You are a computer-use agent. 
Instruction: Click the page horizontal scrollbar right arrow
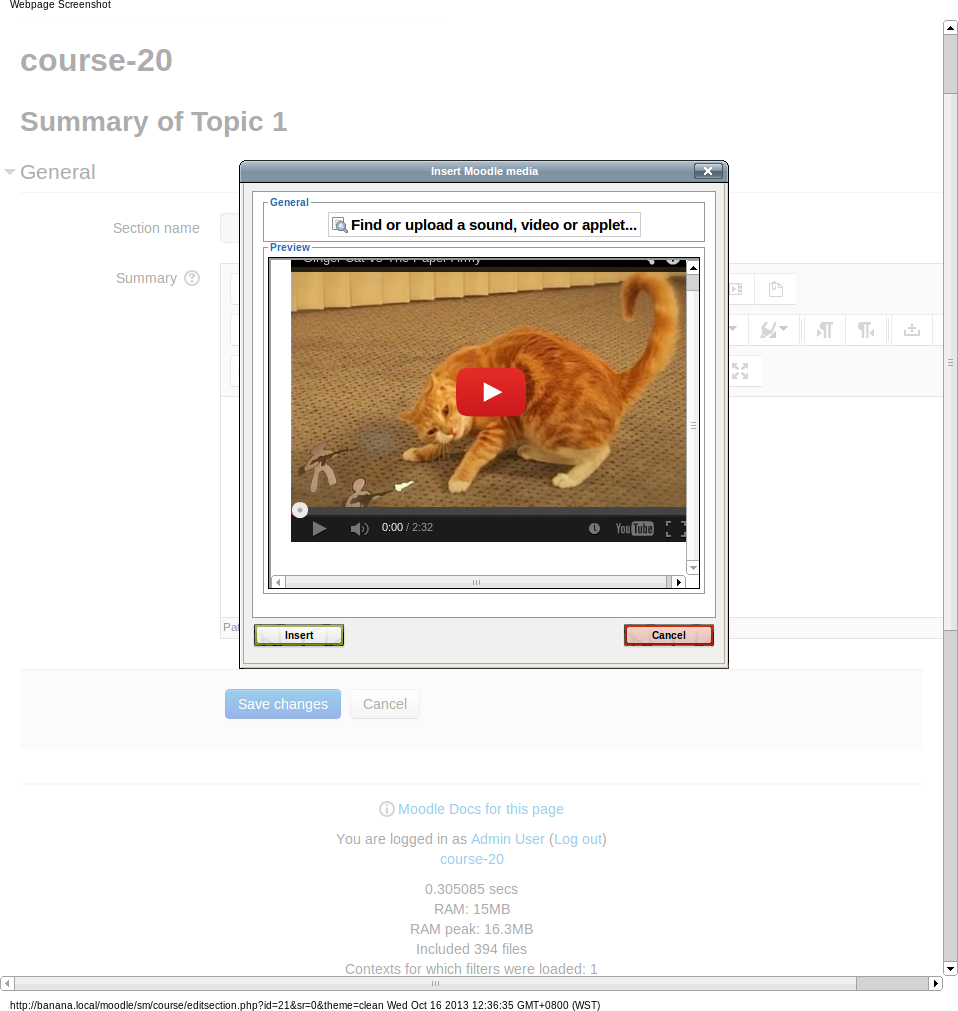pos(935,983)
